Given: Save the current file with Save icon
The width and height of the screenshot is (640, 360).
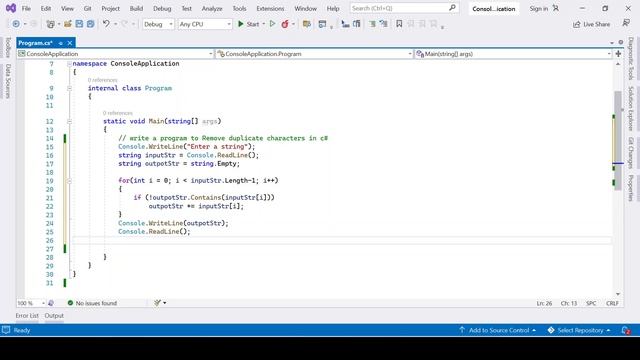Looking at the screenshot, I should point(79,24).
